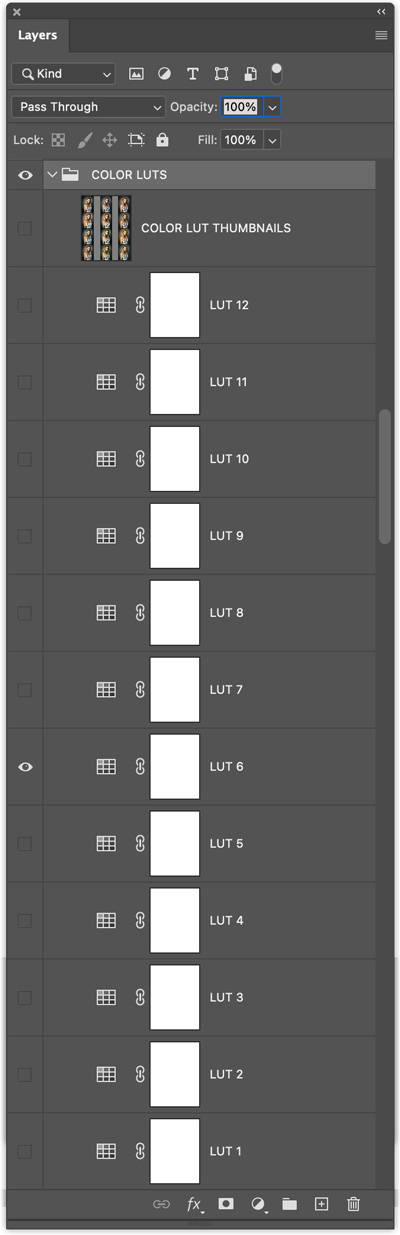
Task: Hide the LUT 6 layer
Action: tap(25, 767)
